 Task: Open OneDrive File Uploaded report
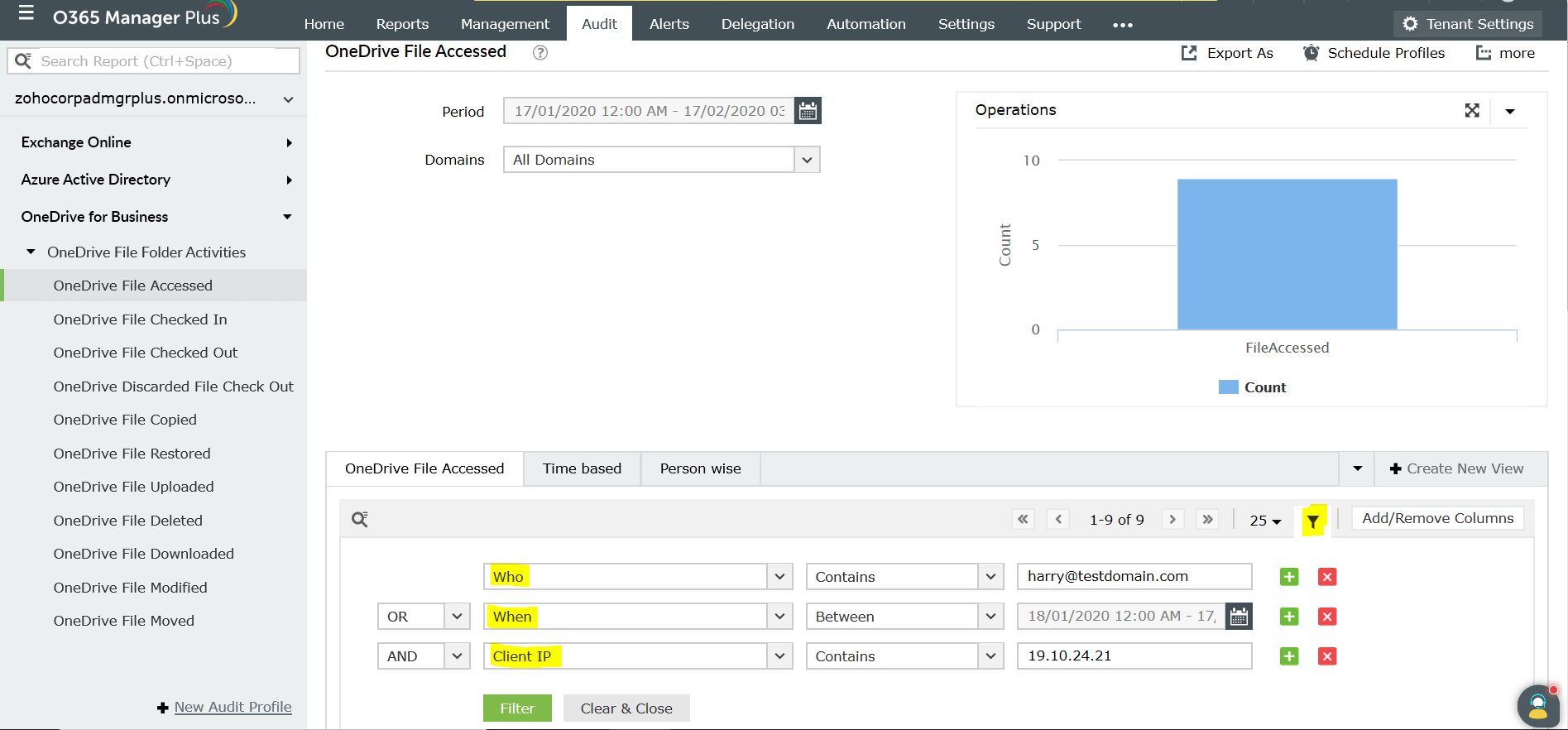pyautogui.click(x=134, y=487)
